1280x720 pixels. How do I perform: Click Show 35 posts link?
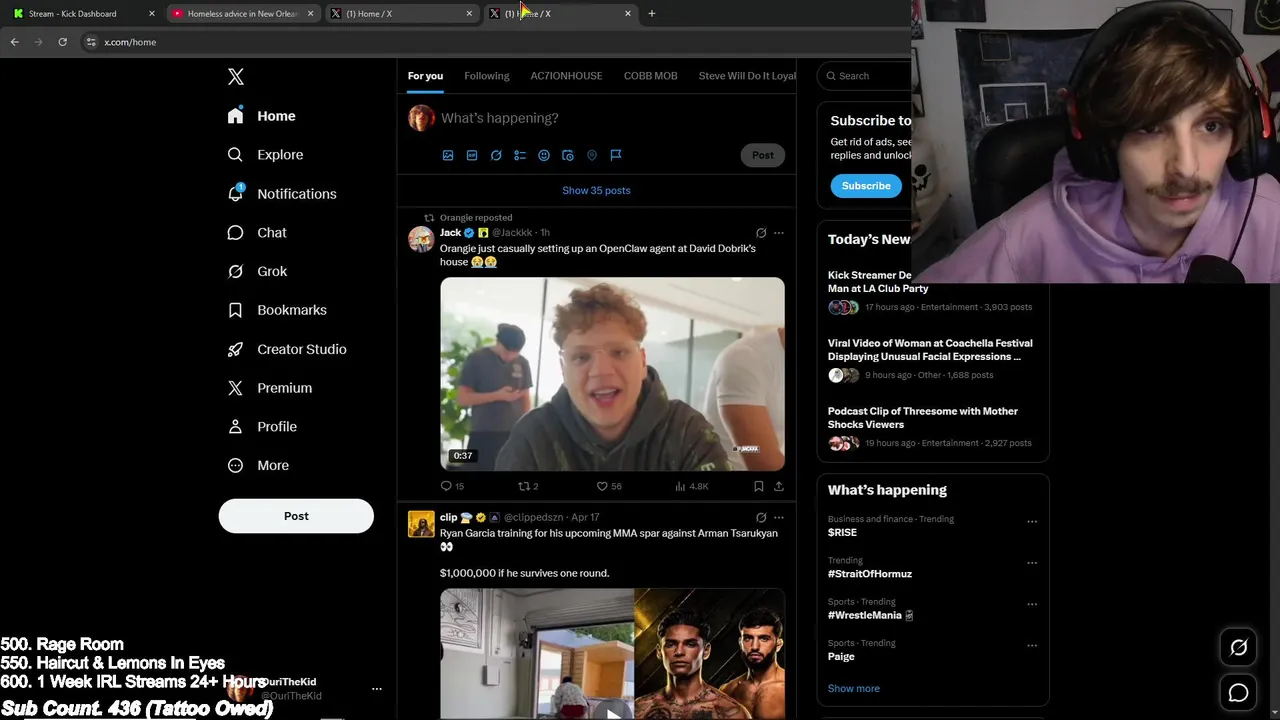click(596, 190)
